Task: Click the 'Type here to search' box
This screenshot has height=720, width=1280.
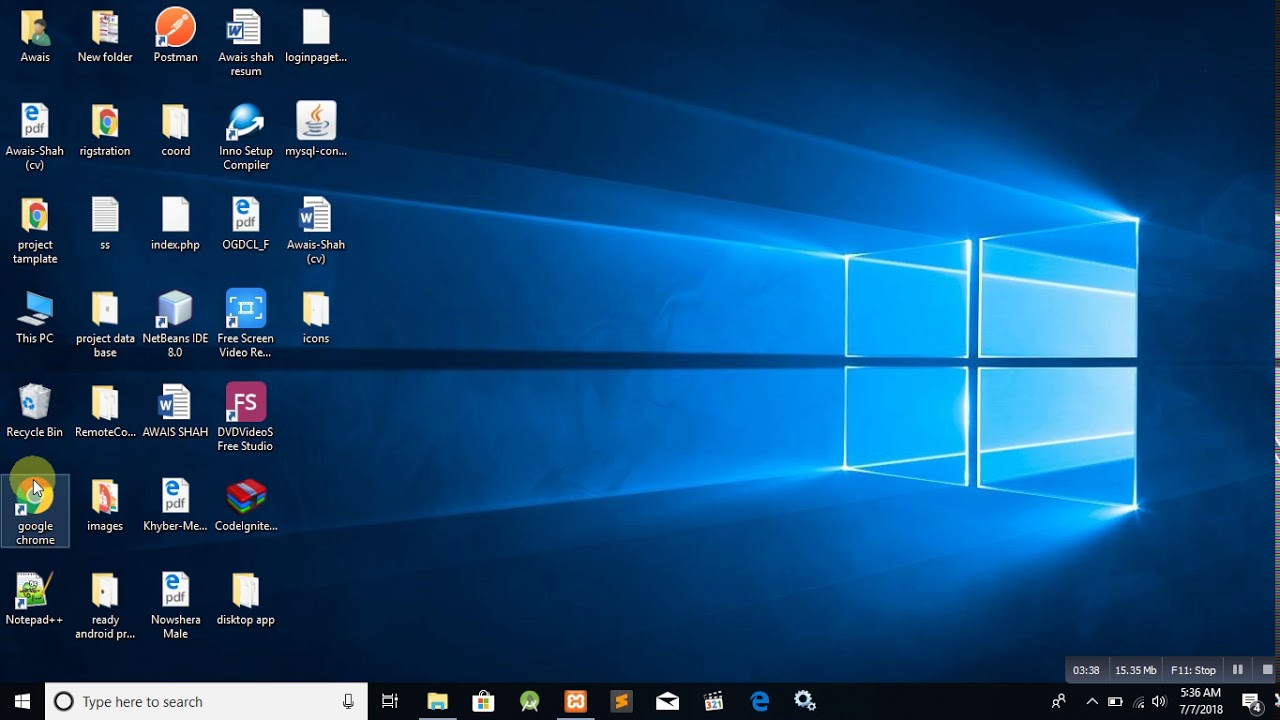Action: (207, 701)
